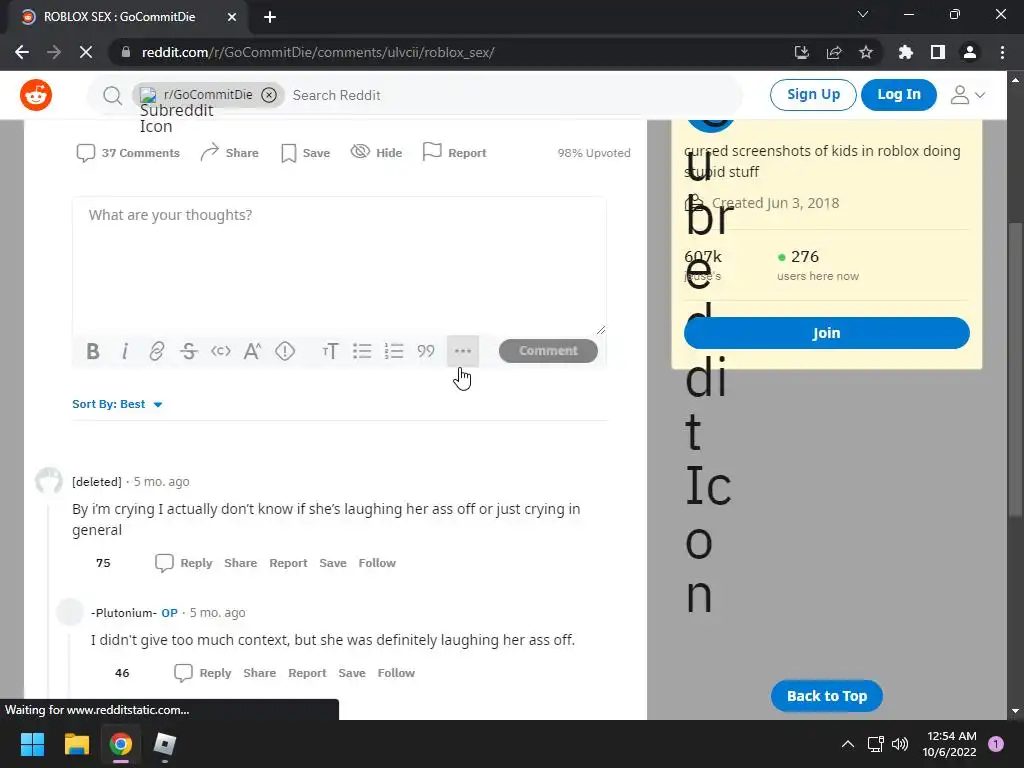
Task: Save the comment with 75 points
Action: 332,563
